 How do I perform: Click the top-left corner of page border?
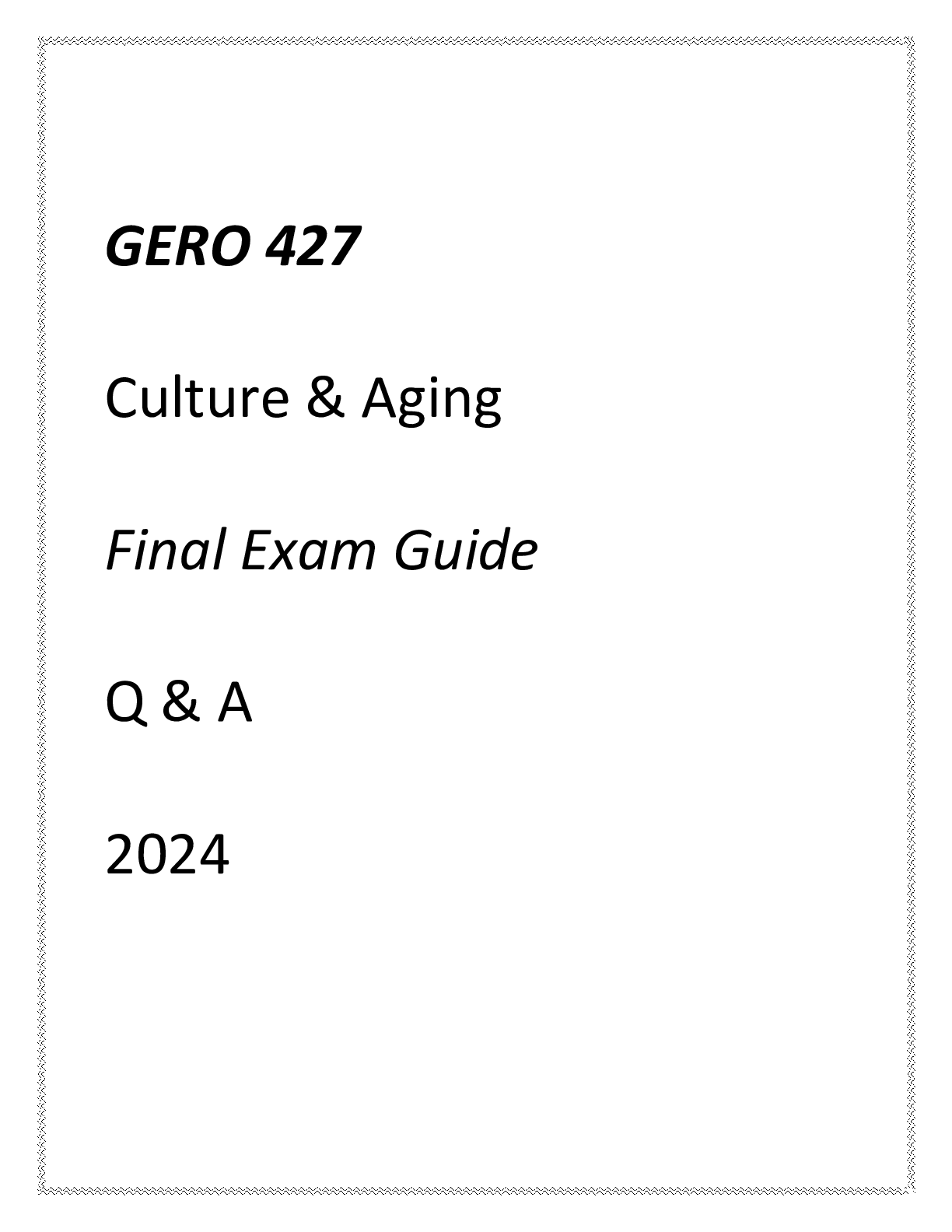42,40
